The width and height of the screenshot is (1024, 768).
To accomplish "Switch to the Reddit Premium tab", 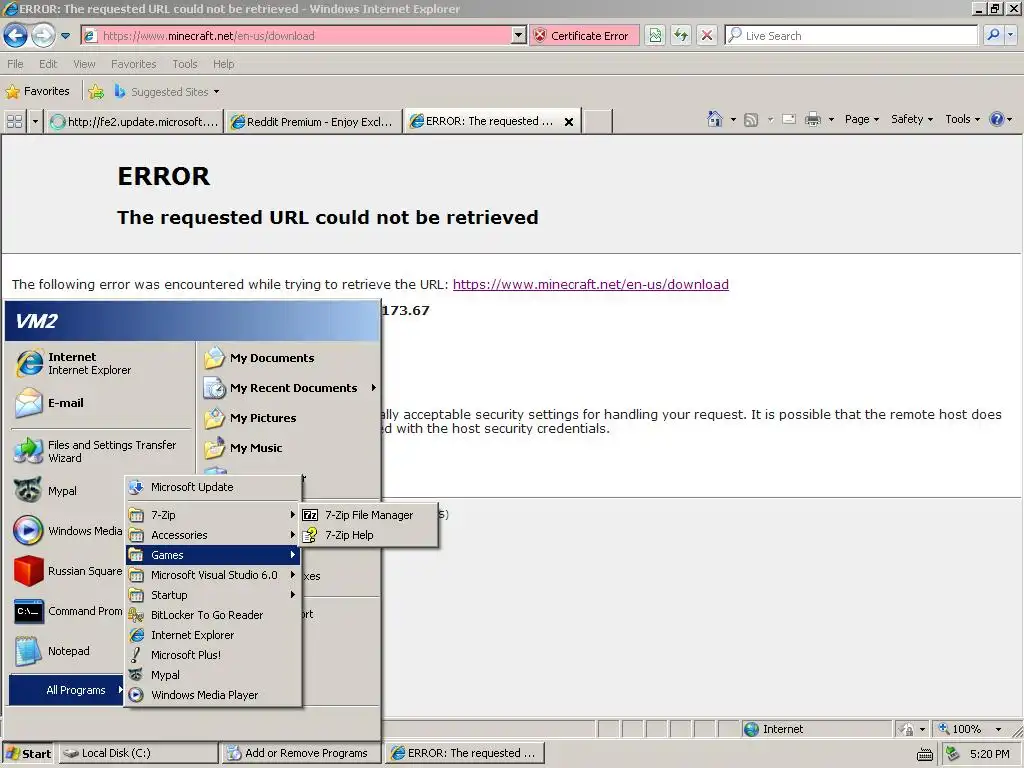I will pyautogui.click(x=313, y=121).
